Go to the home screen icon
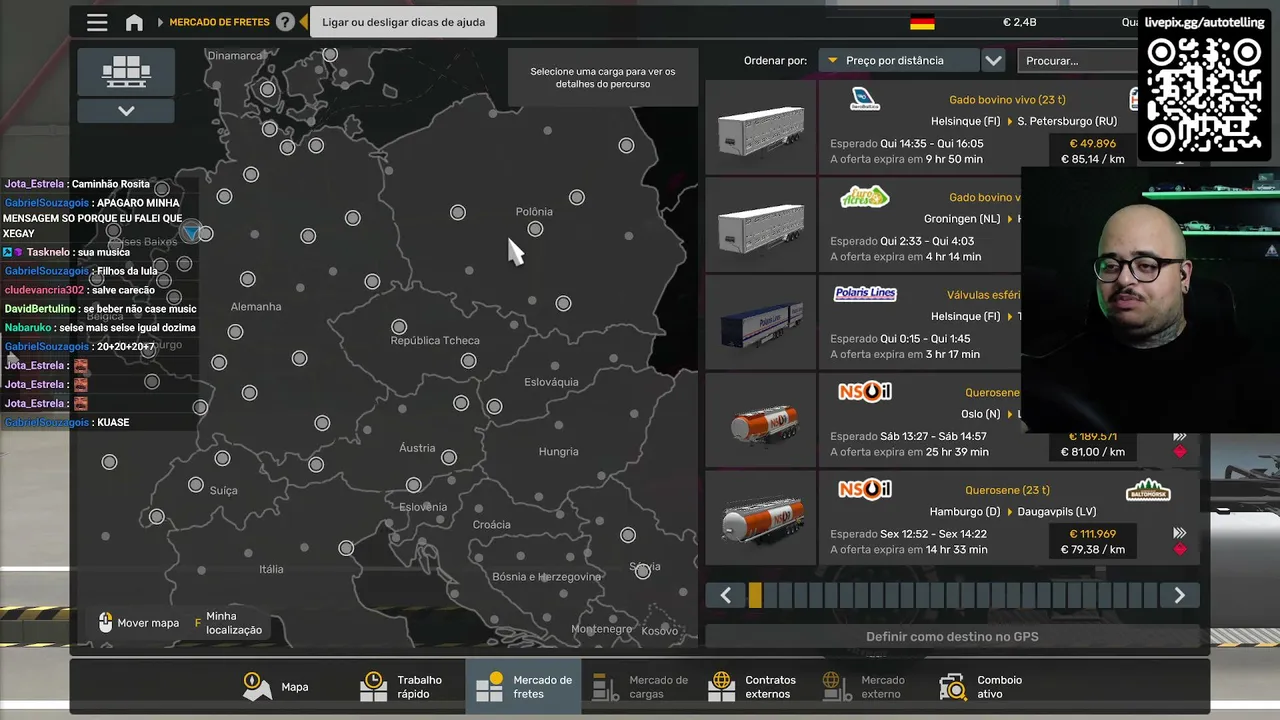The height and width of the screenshot is (720, 1280). pyautogui.click(x=134, y=22)
